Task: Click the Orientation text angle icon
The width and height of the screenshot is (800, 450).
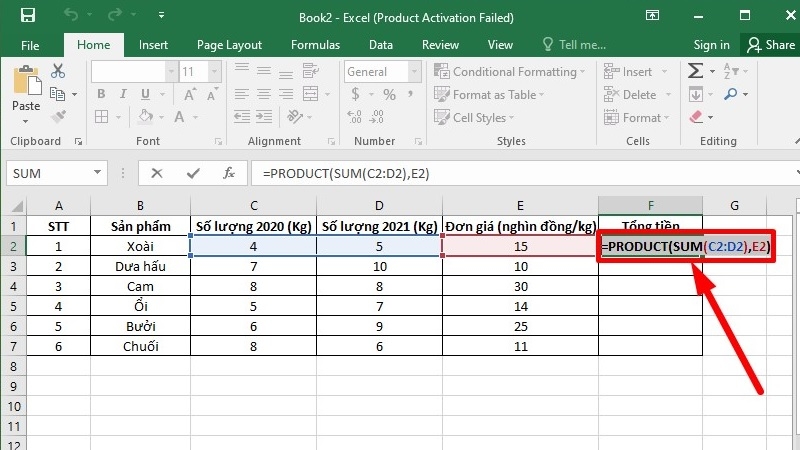Action: (295, 117)
